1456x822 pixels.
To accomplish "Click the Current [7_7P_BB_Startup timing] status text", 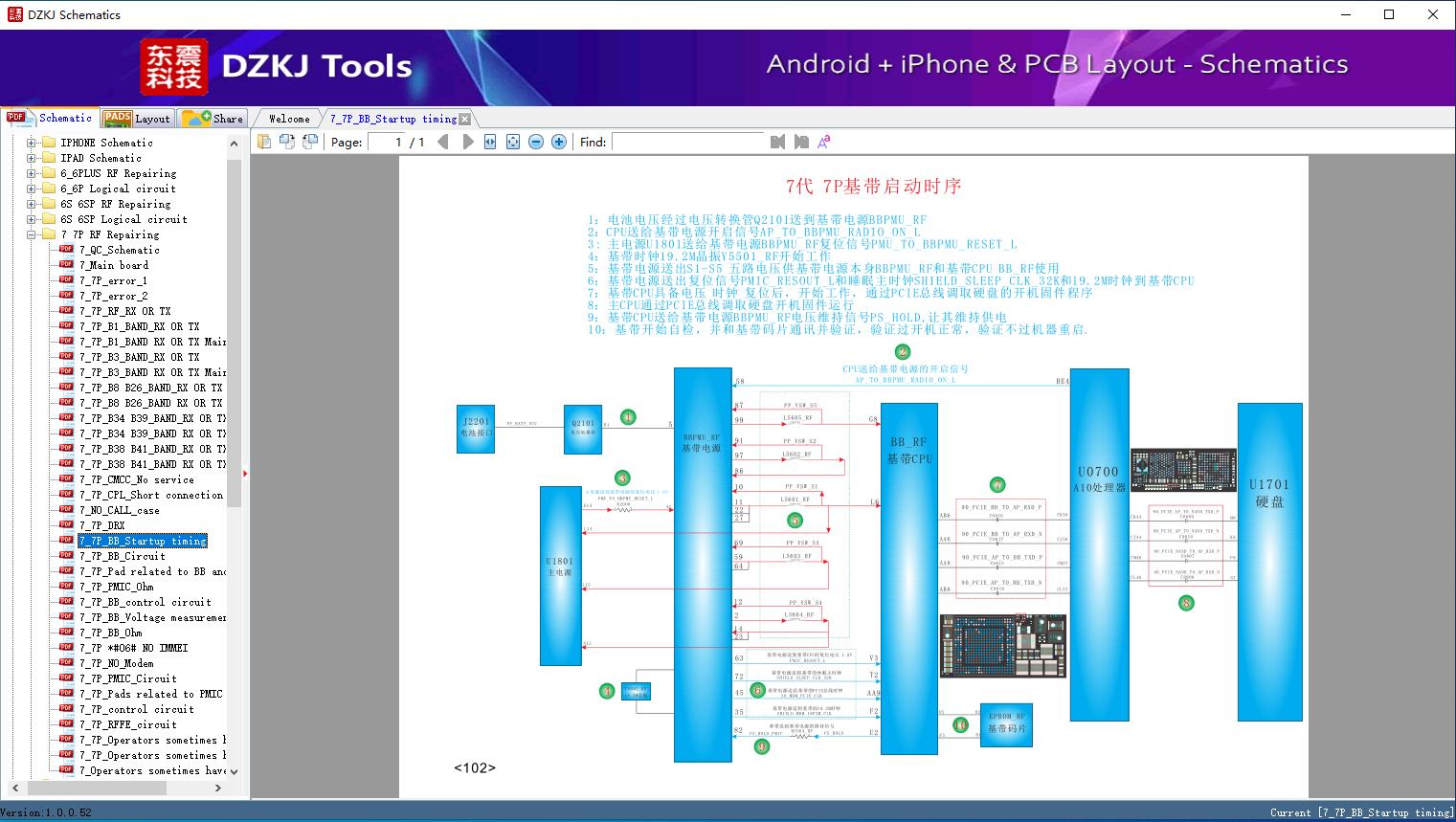I will click(1361, 812).
